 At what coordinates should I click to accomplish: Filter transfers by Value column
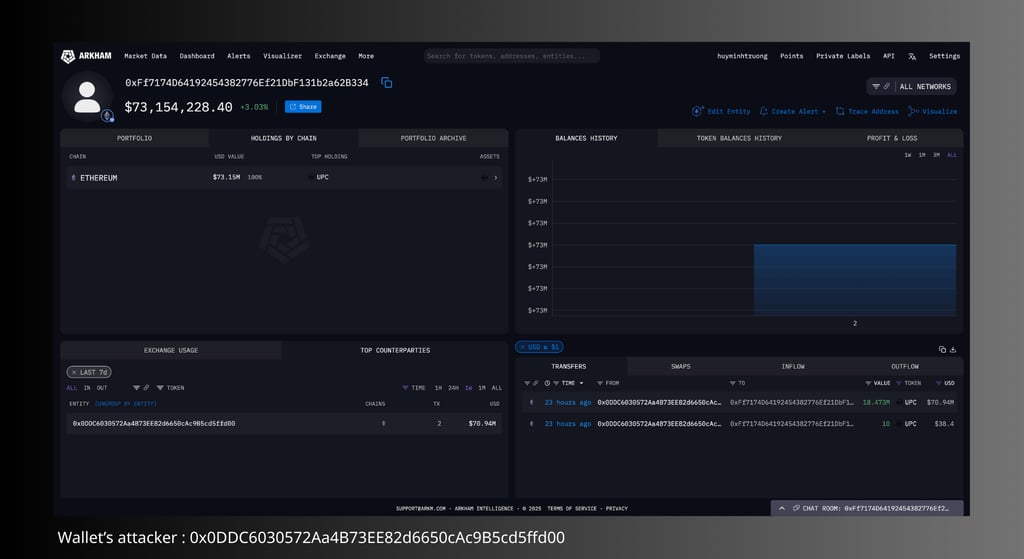[868, 383]
